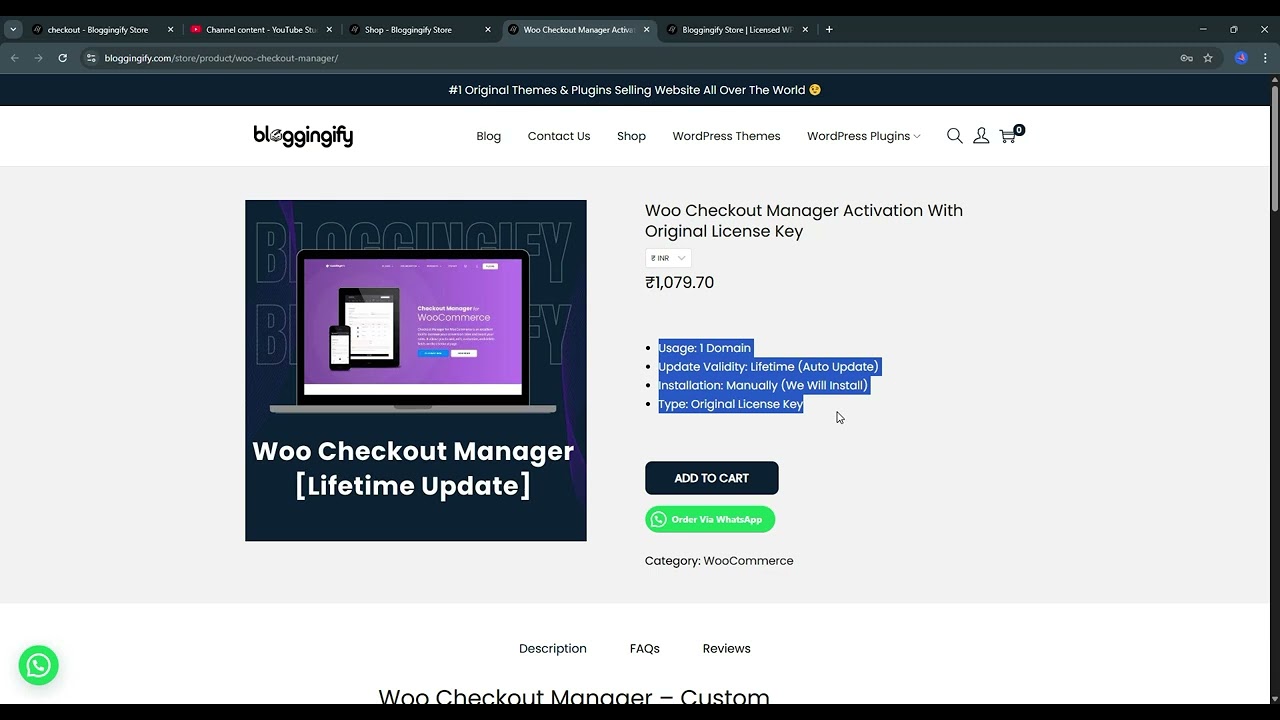Click the Woo Checkout Manager product image
This screenshot has height=720, width=1280.
pos(416,371)
